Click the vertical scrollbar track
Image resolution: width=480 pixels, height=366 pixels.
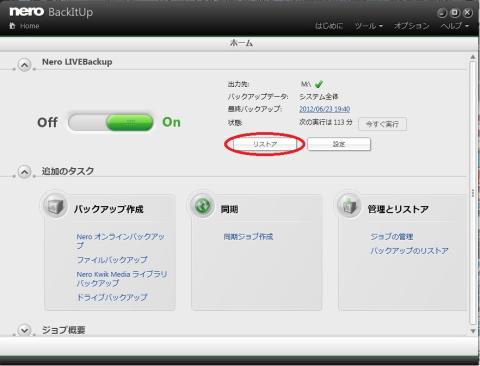pyautogui.click(x=473, y=193)
